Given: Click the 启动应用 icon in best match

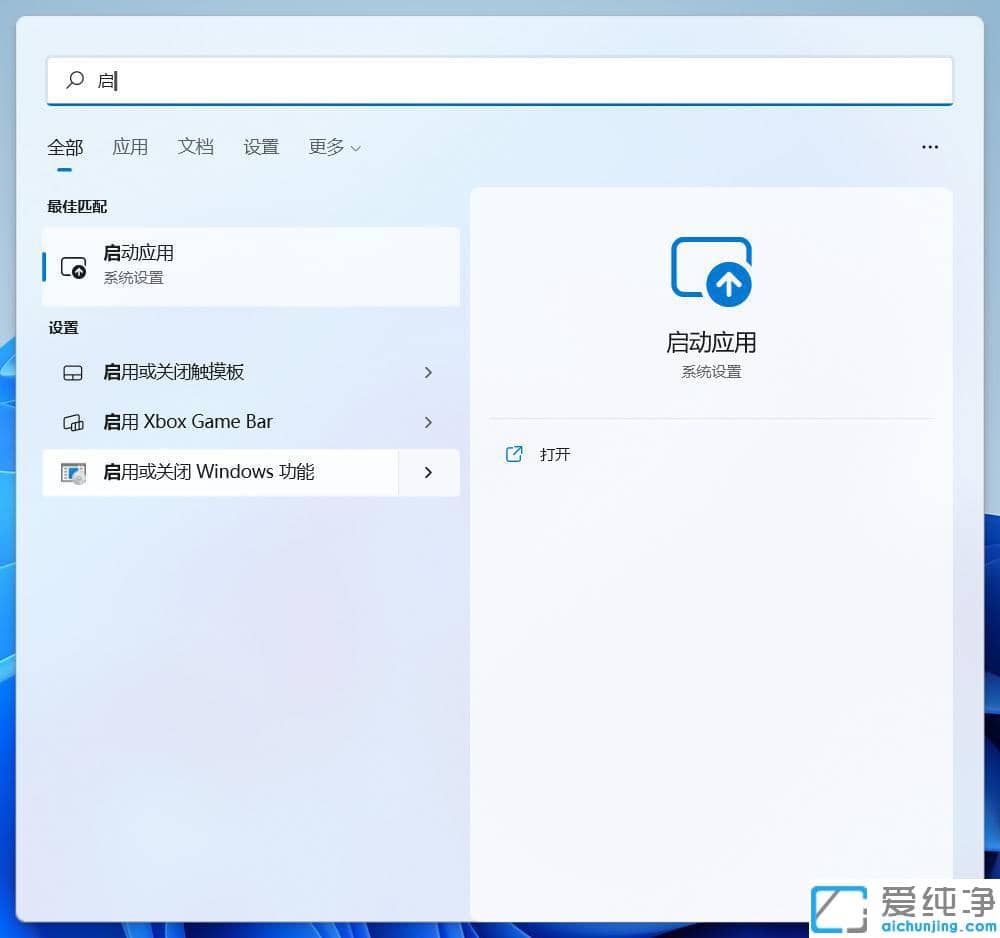Looking at the screenshot, I should [x=74, y=266].
